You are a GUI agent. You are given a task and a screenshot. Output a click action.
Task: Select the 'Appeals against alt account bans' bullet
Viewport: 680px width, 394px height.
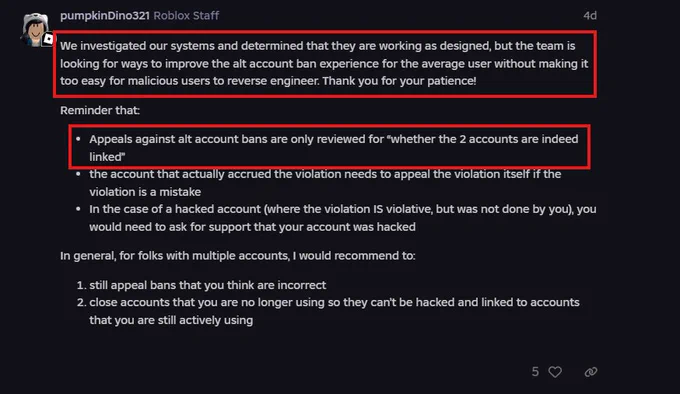click(333, 148)
